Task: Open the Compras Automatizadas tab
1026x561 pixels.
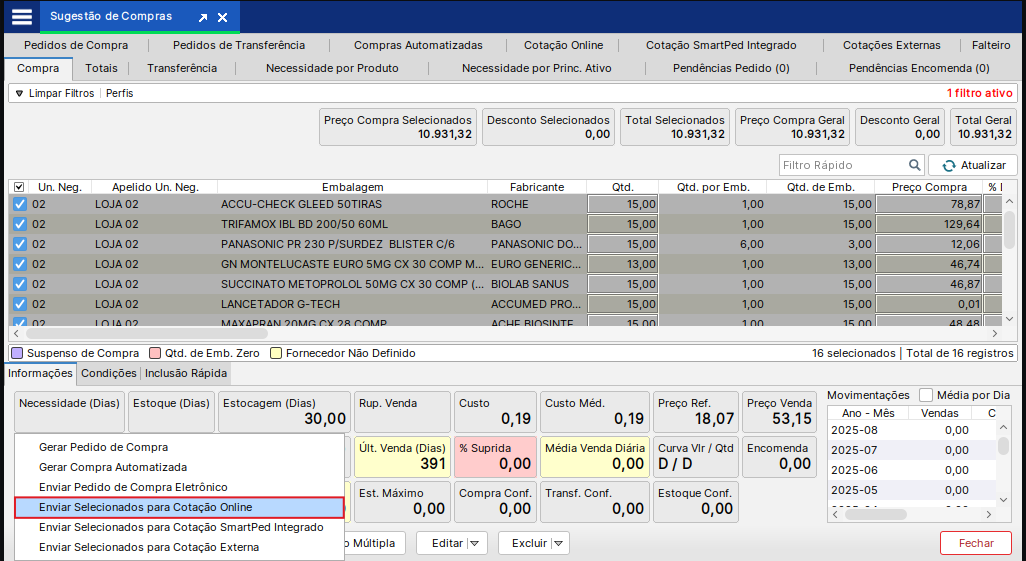Action: (418, 45)
